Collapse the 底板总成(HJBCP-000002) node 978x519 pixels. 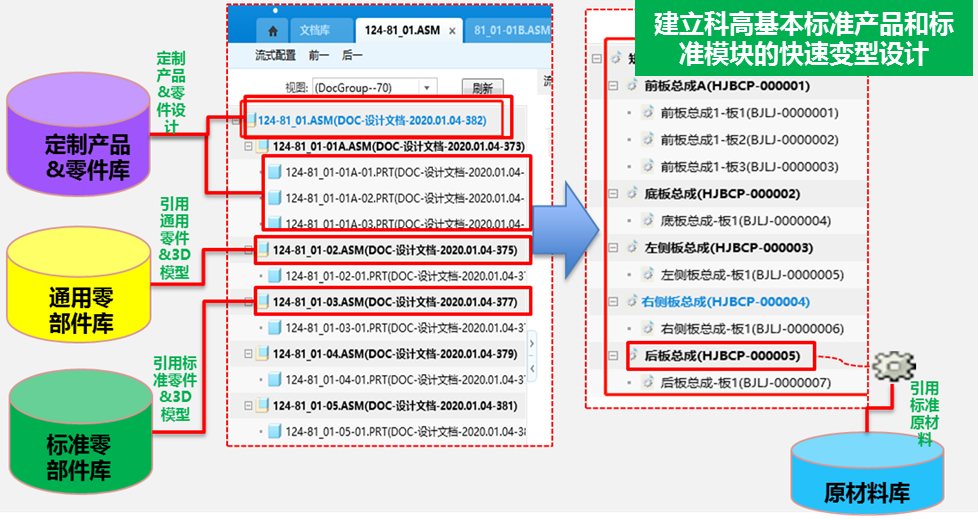(x=613, y=193)
